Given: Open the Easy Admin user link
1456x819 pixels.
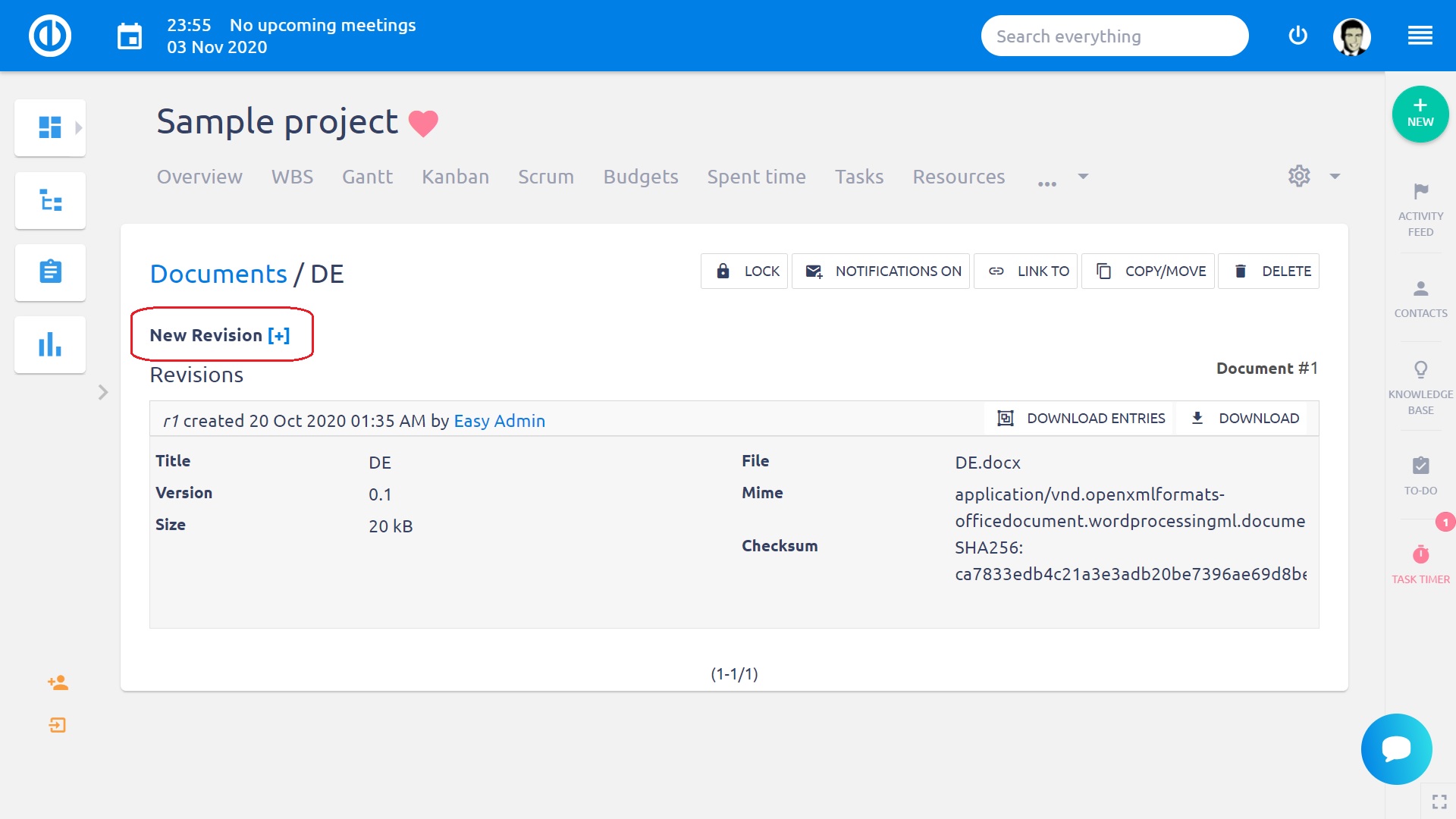Looking at the screenshot, I should [x=499, y=421].
